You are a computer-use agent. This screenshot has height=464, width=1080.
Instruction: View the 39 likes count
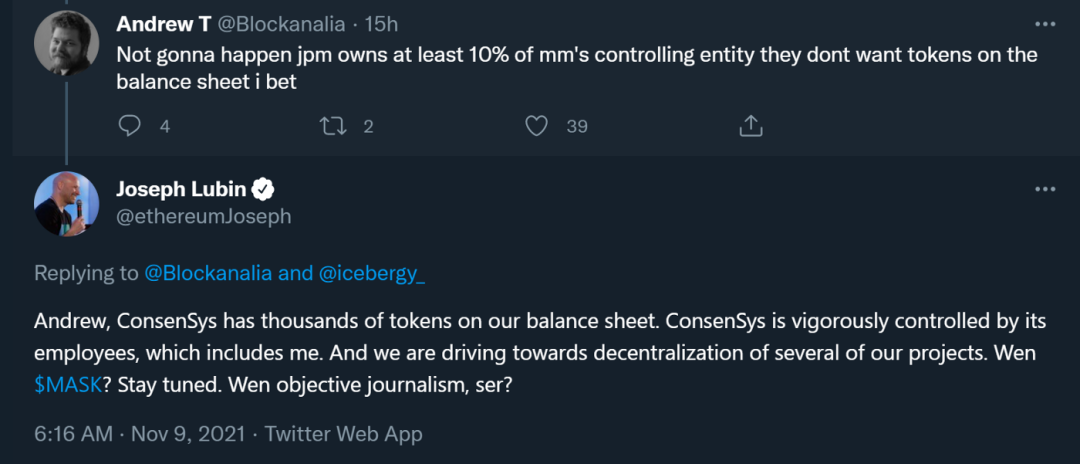(577, 126)
